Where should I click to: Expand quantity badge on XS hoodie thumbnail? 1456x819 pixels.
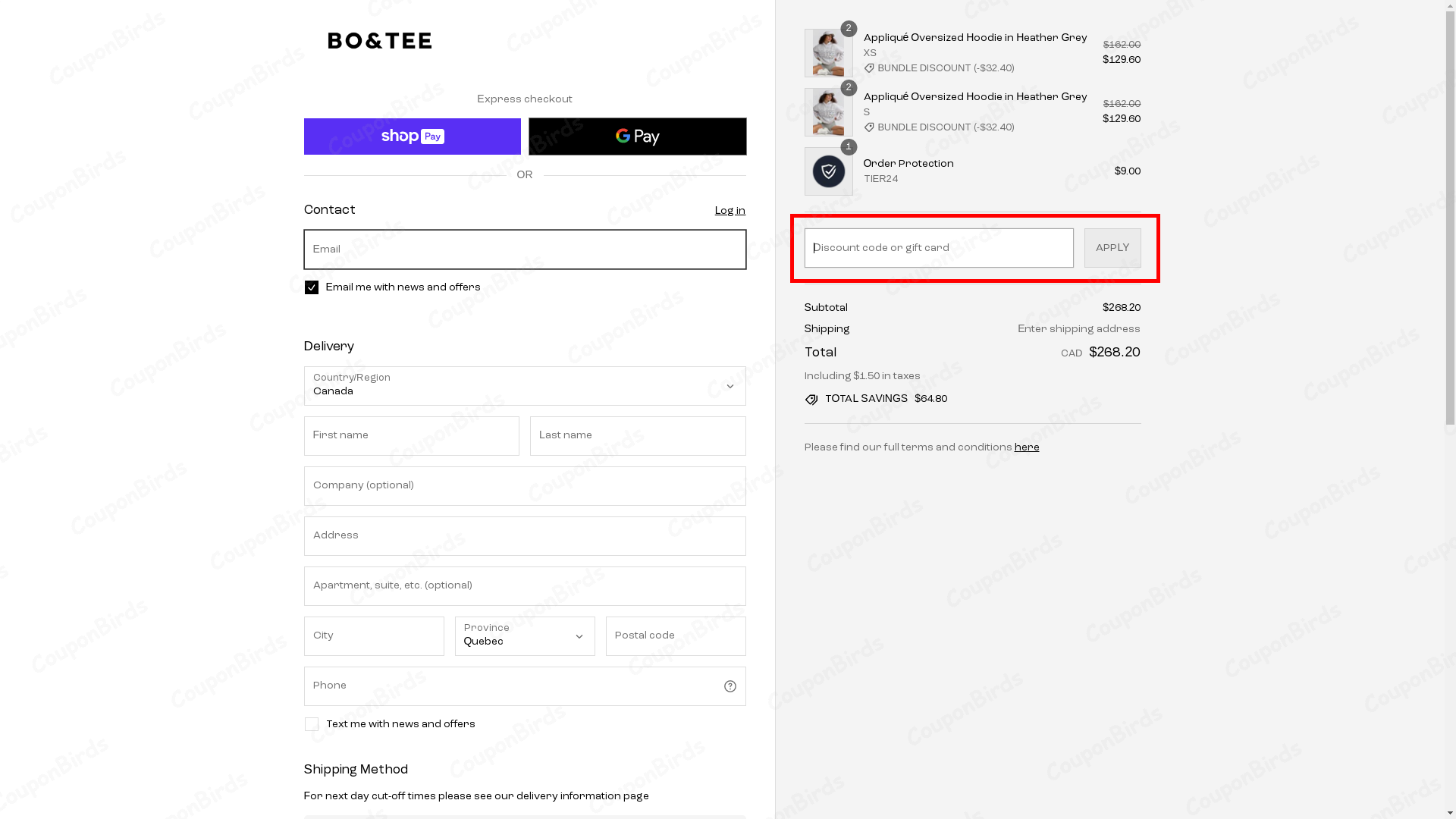(x=849, y=28)
